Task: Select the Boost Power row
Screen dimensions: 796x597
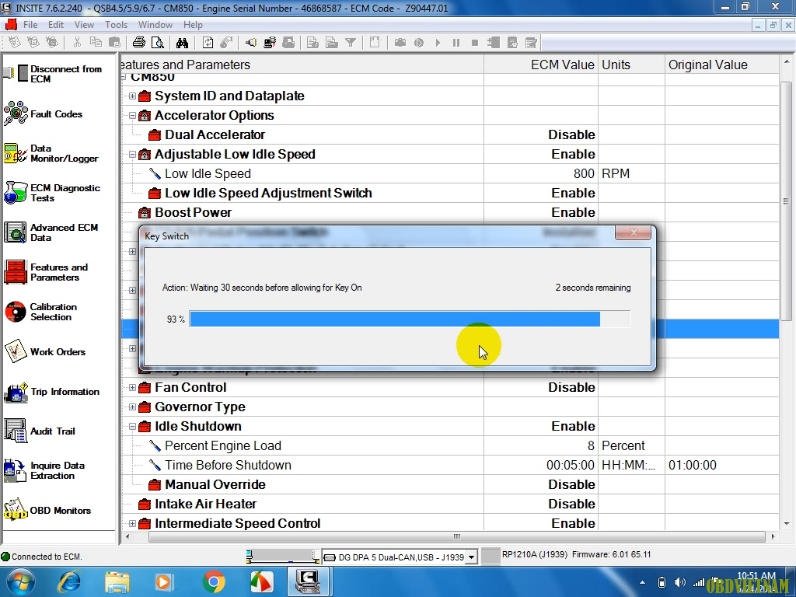Action: pyautogui.click(x=450, y=212)
